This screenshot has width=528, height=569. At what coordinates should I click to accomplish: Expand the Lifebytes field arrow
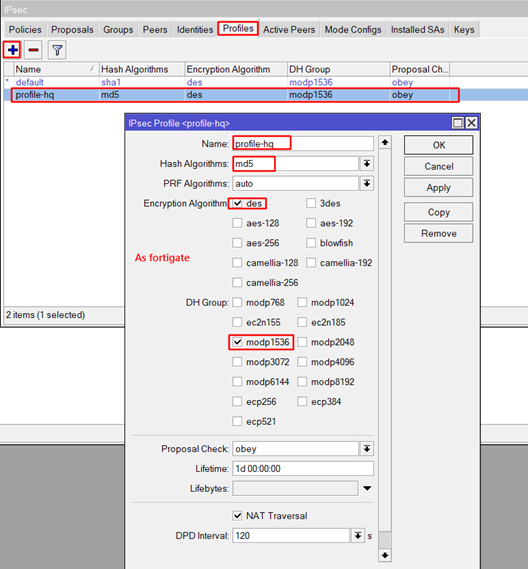pyautogui.click(x=367, y=488)
